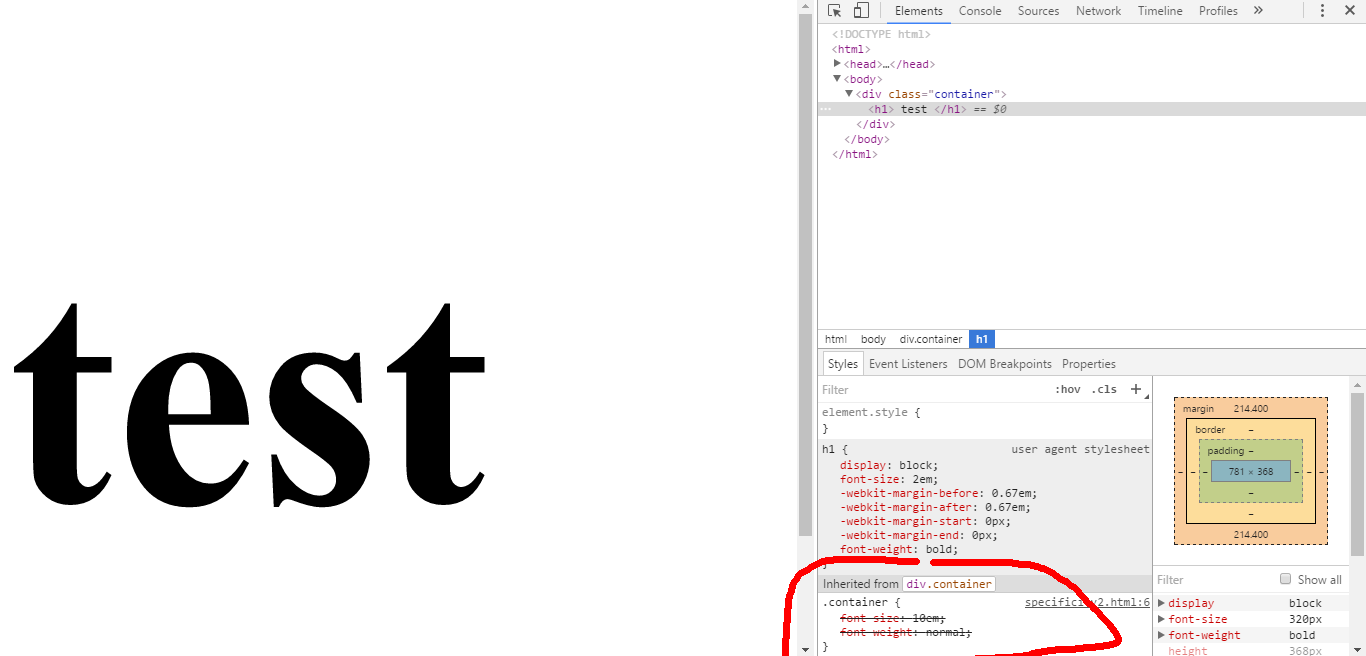Activate the inspect element picker icon
This screenshot has height=656, width=1366.
click(x=835, y=11)
